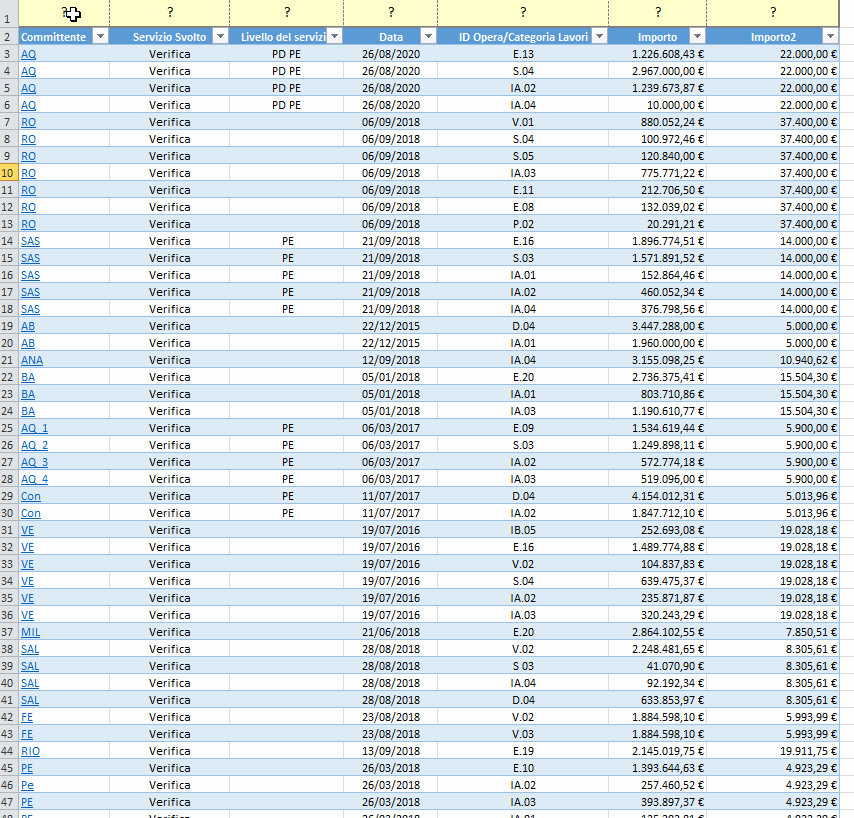Open the AQ_2 hyperlink
The image size is (854, 818).
pos(34,445)
